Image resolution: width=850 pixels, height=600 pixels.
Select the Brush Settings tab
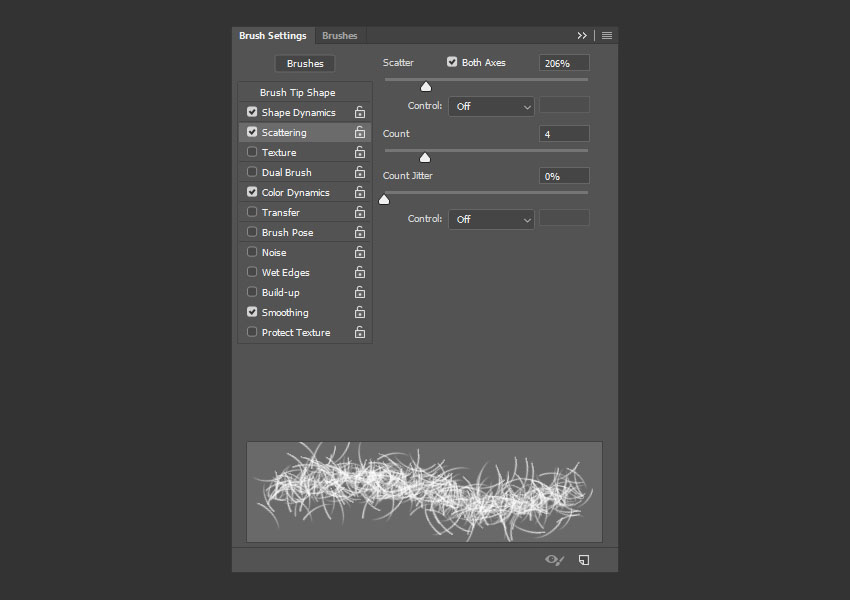click(273, 36)
